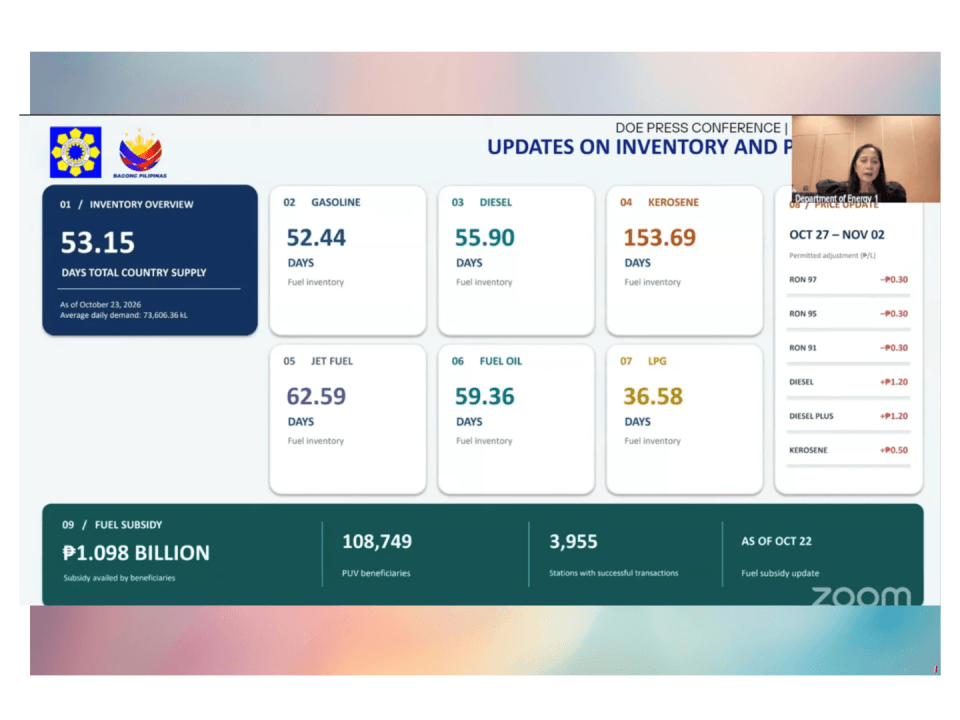Viewport: 960px width, 720px height.
Task: Click the 'Department of Energy 1' name label
Action: click(x=836, y=198)
